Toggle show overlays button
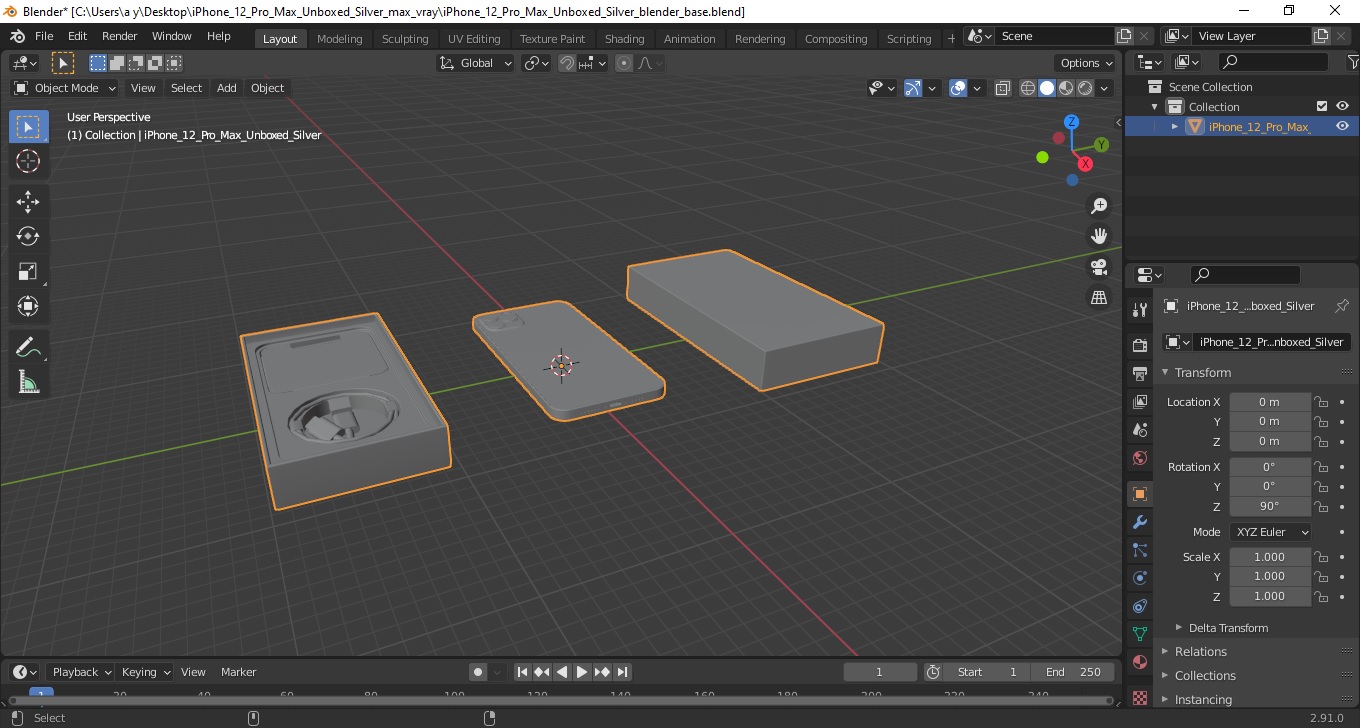The image size is (1360, 728). point(958,88)
